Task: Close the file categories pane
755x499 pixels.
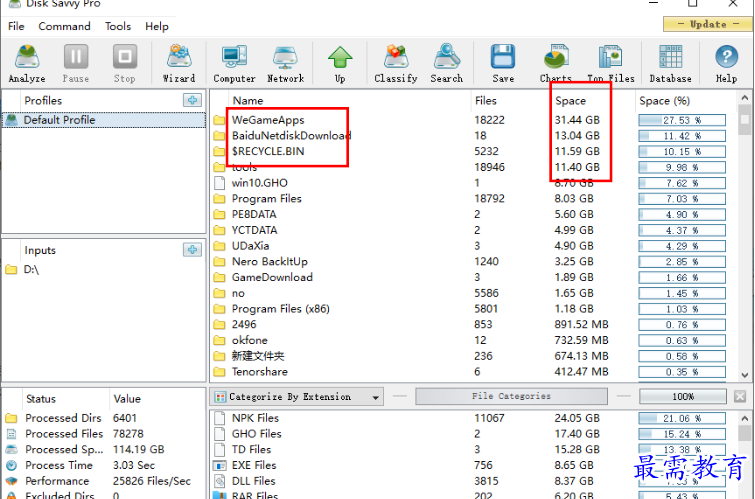Action: (x=740, y=396)
